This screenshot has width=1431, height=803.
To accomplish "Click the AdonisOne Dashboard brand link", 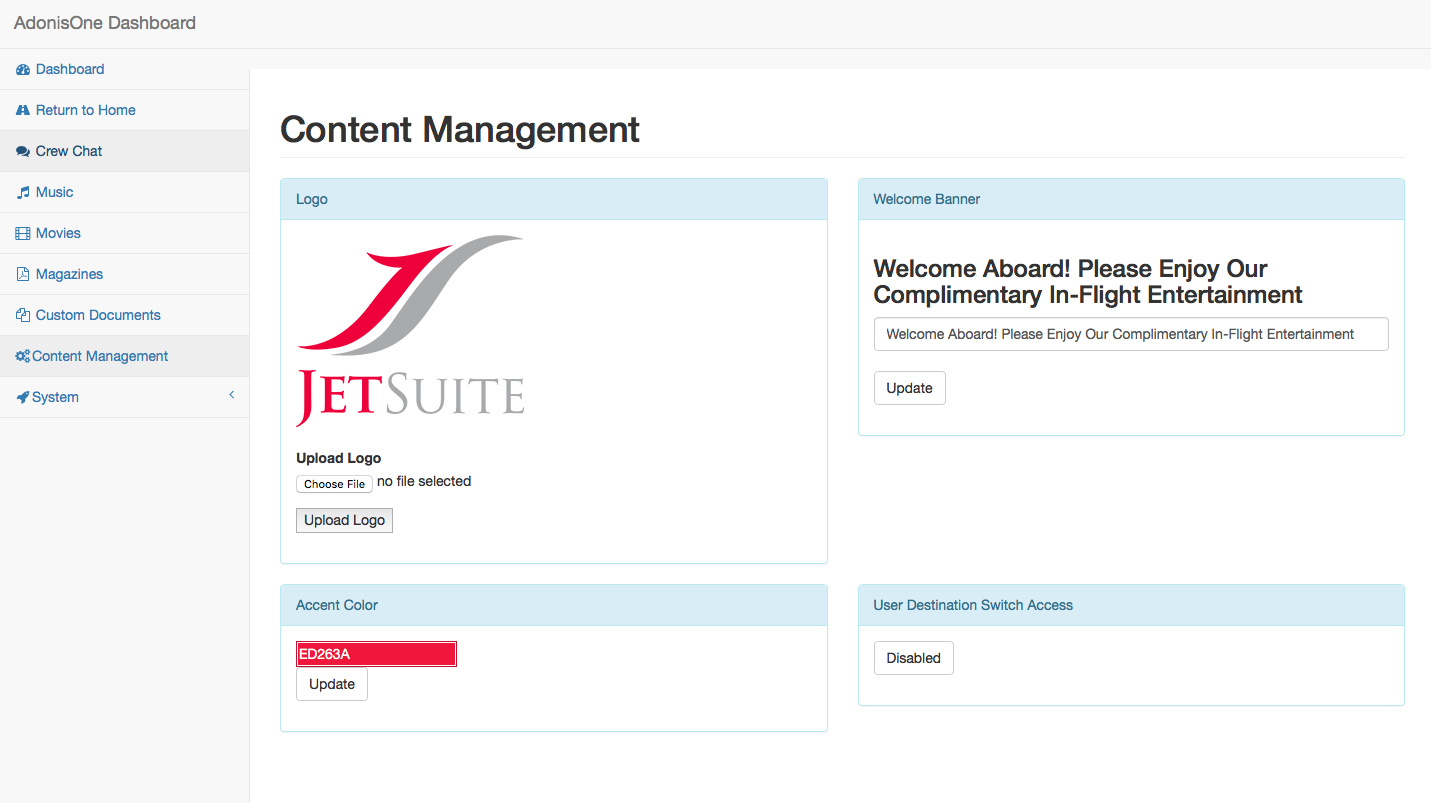I will point(105,23).
